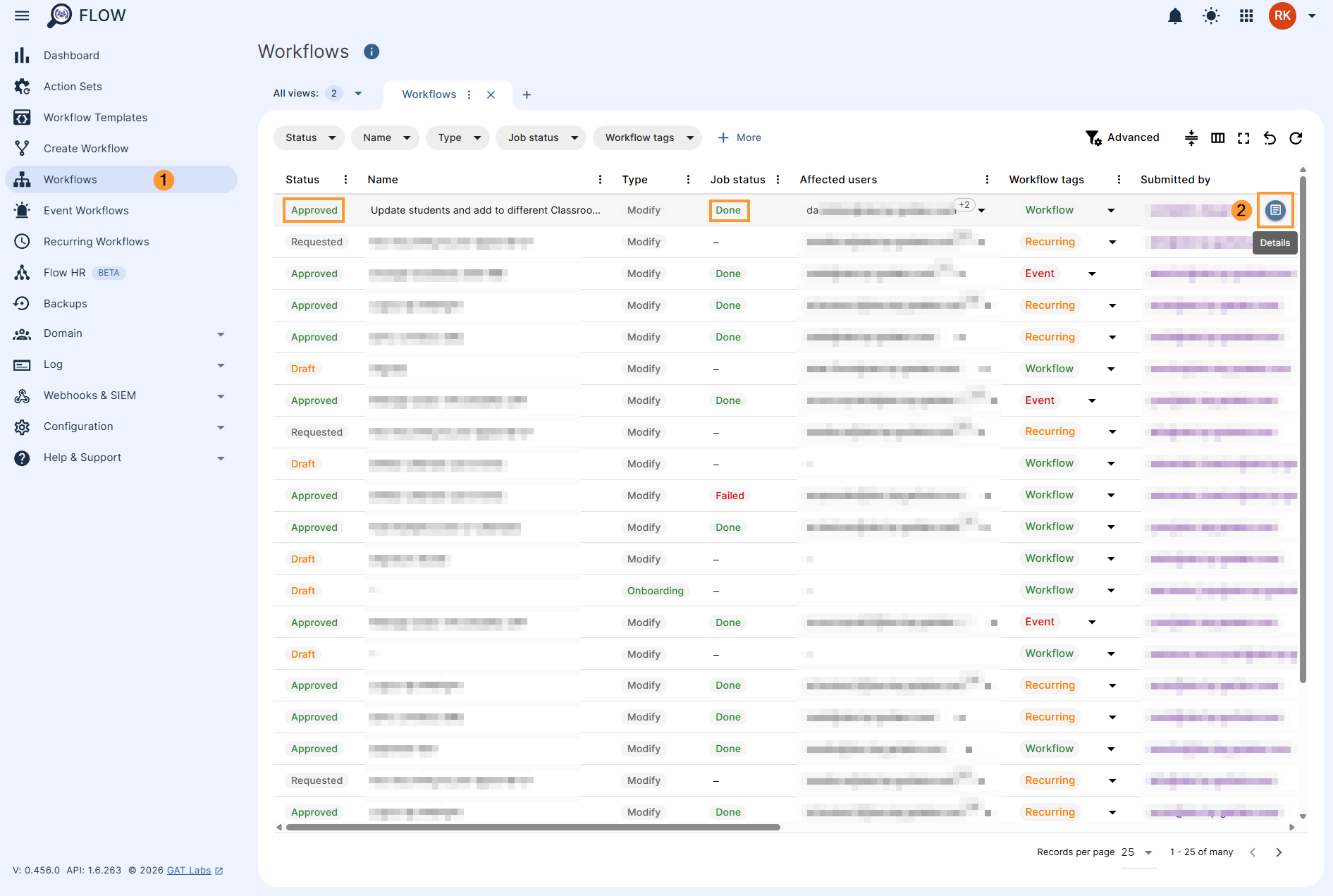This screenshot has width=1333, height=896.
Task: Open the Type filter dropdown
Action: 458,137
